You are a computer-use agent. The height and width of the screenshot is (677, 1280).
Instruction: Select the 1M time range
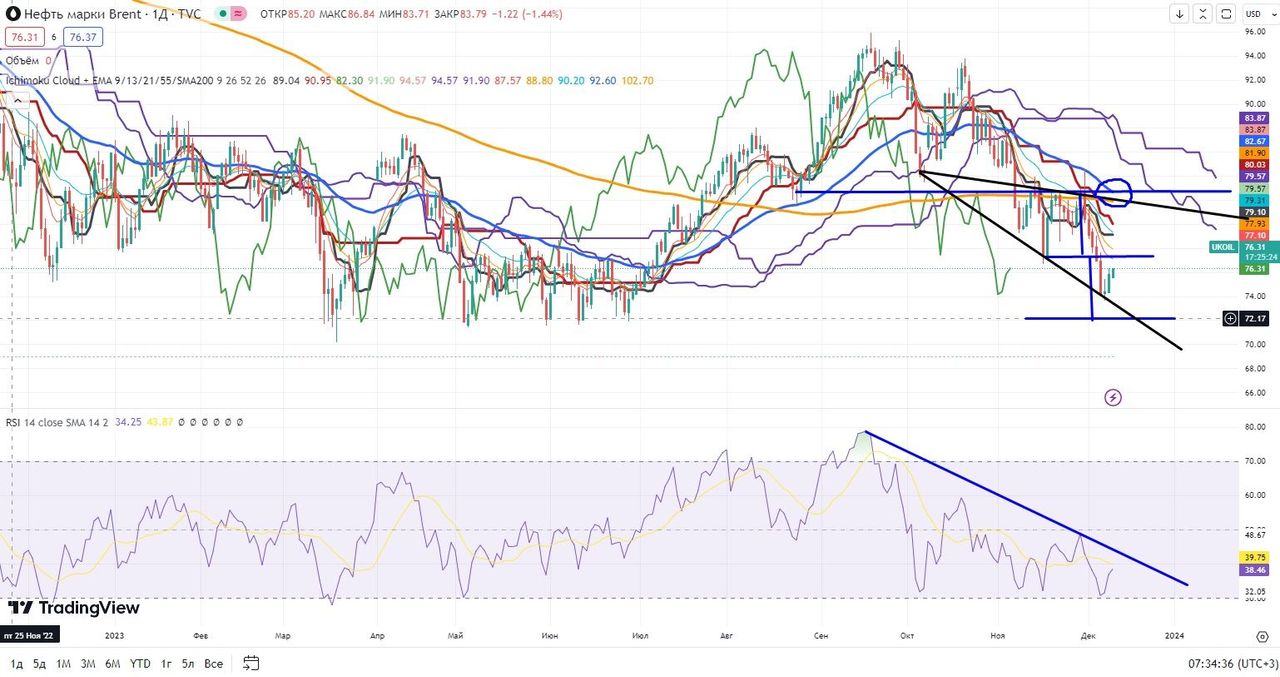click(63, 663)
